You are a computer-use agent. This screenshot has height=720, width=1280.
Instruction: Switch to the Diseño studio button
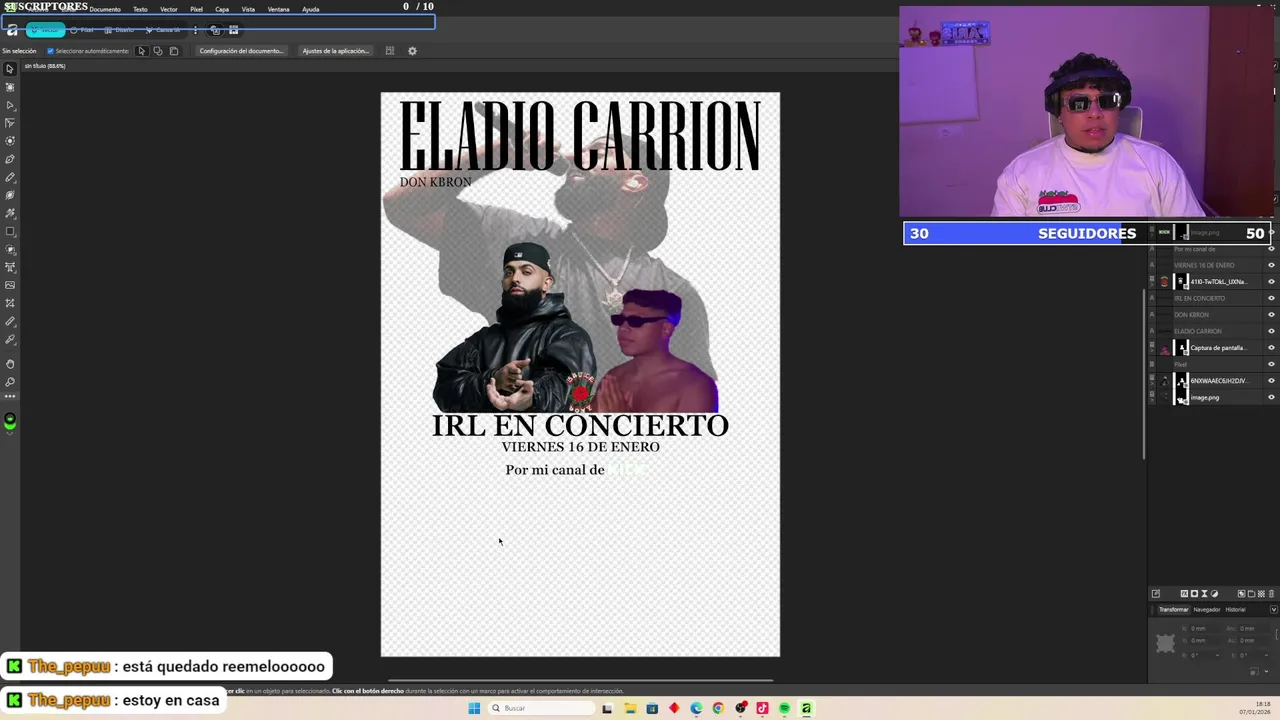(119, 30)
